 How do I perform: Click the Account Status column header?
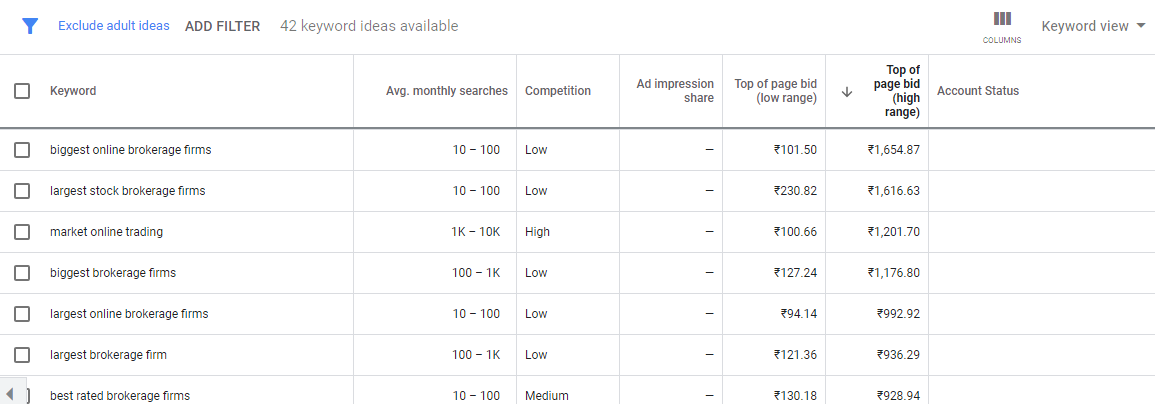coord(978,91)
